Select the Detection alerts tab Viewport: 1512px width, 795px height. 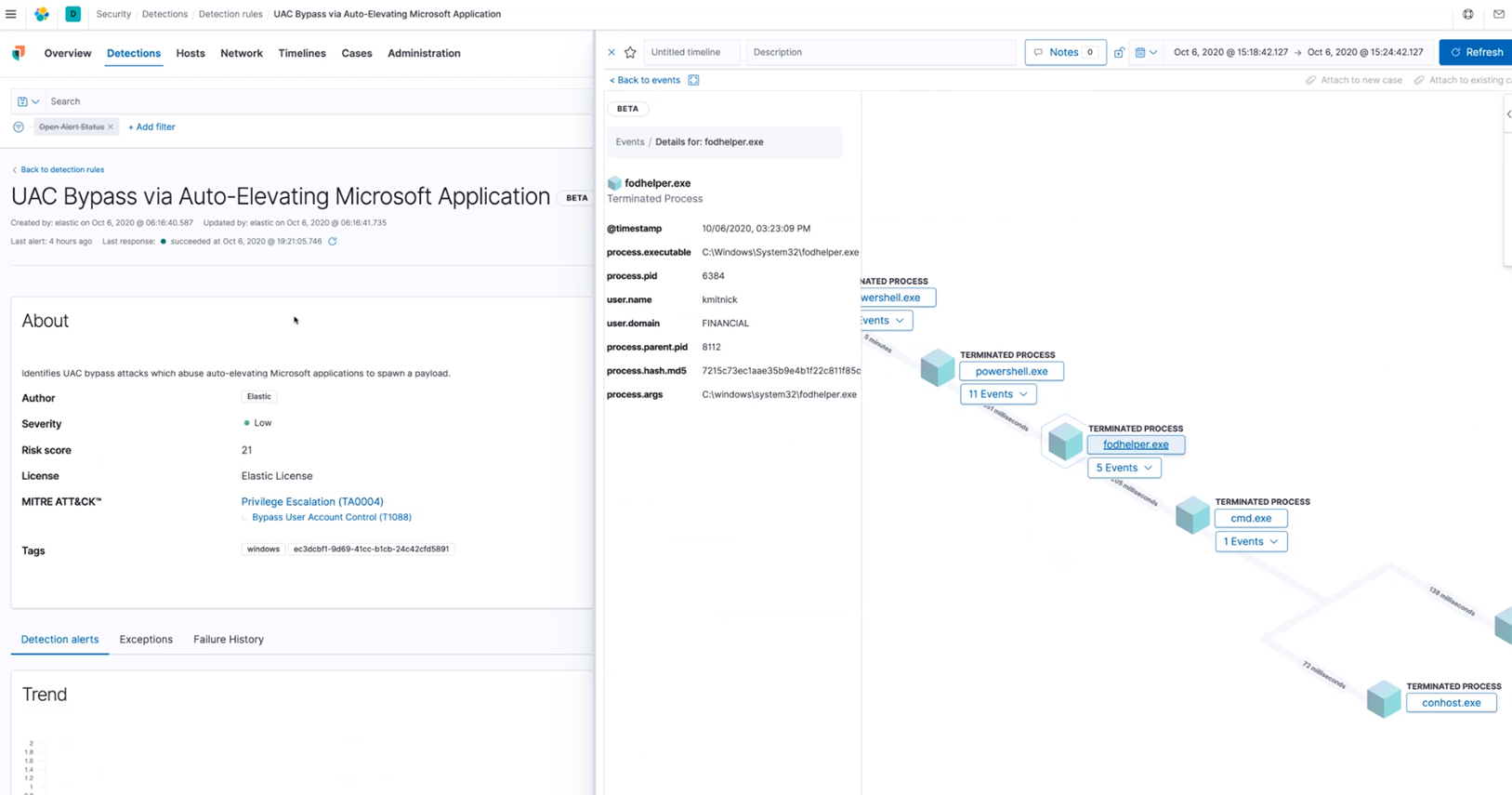(x=59, y=639)
